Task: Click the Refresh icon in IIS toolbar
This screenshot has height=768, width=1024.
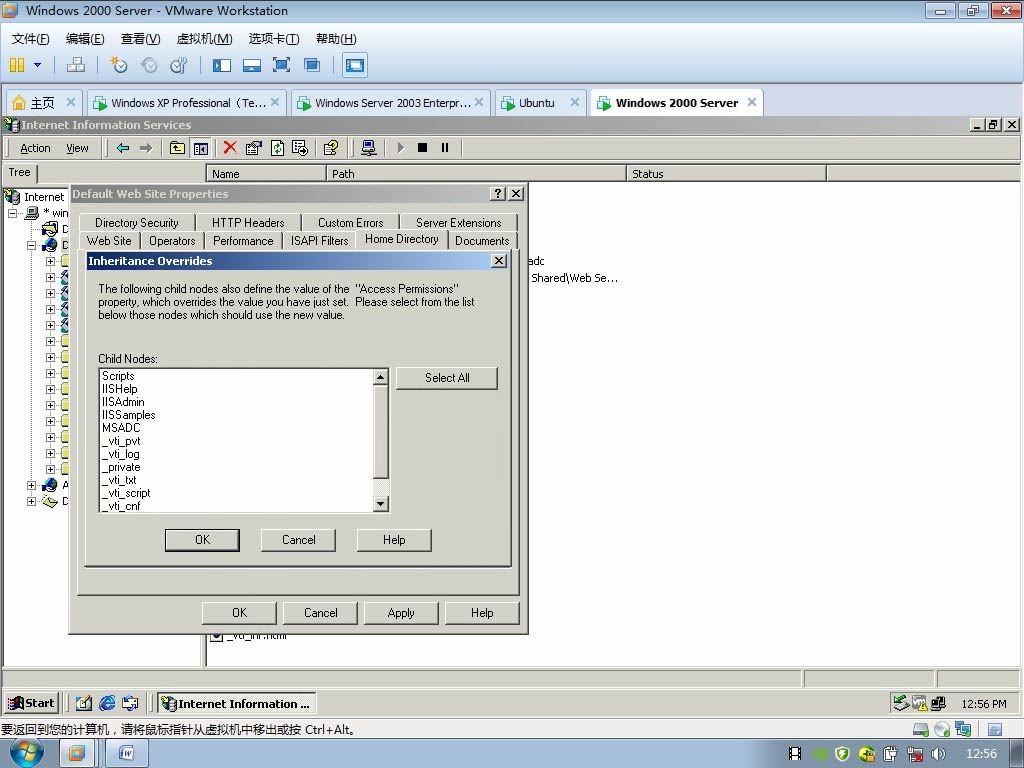Action: [278, 148]
